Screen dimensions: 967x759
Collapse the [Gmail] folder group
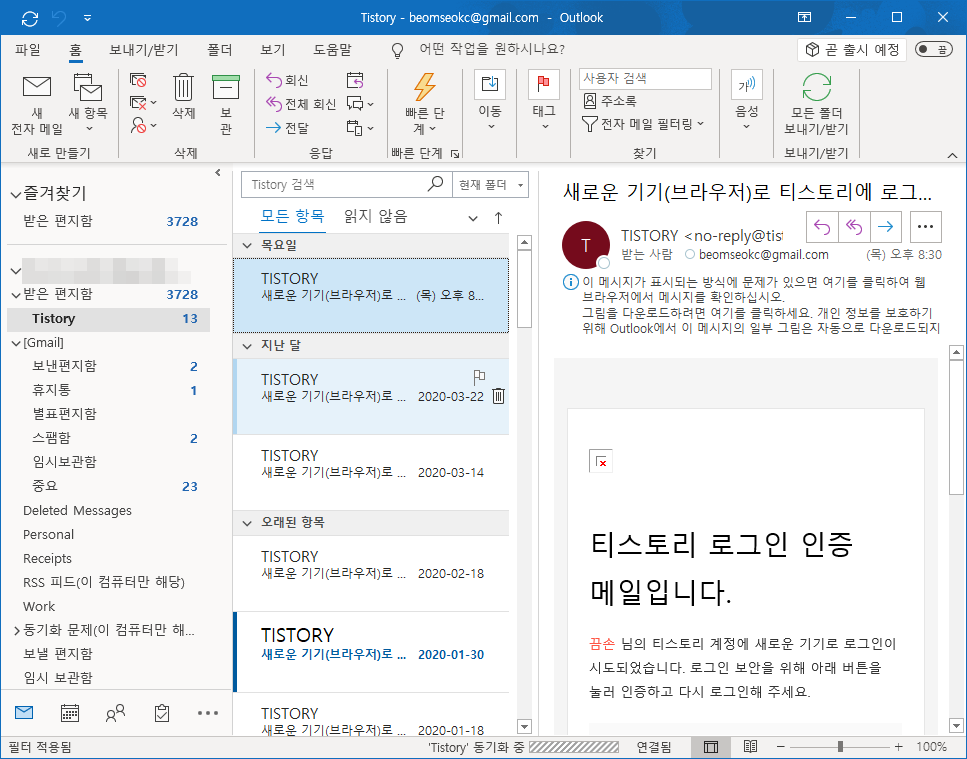pos(15,343)
